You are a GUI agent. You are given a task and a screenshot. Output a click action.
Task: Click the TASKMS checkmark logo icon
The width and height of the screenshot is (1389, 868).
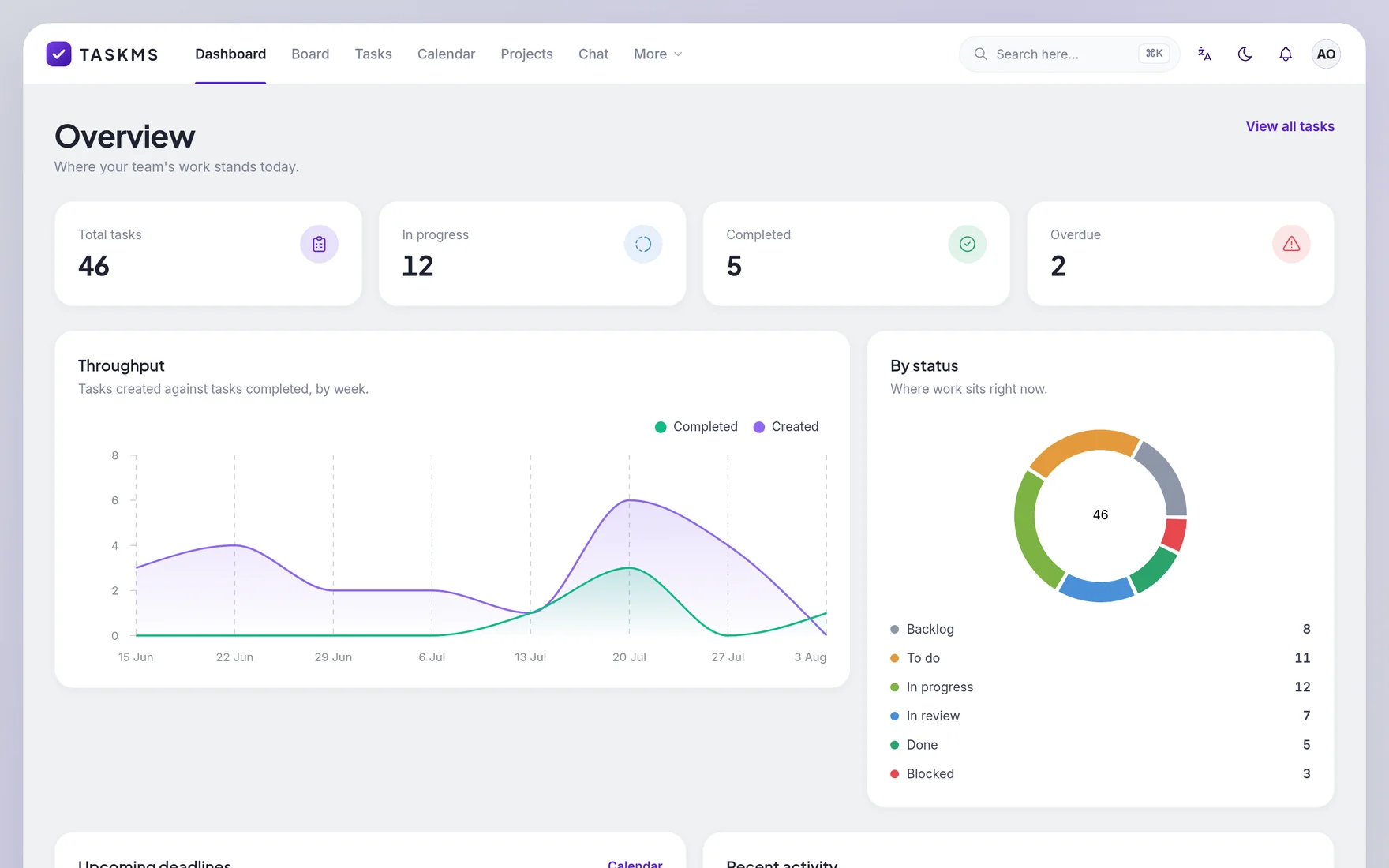click(59, 54)
